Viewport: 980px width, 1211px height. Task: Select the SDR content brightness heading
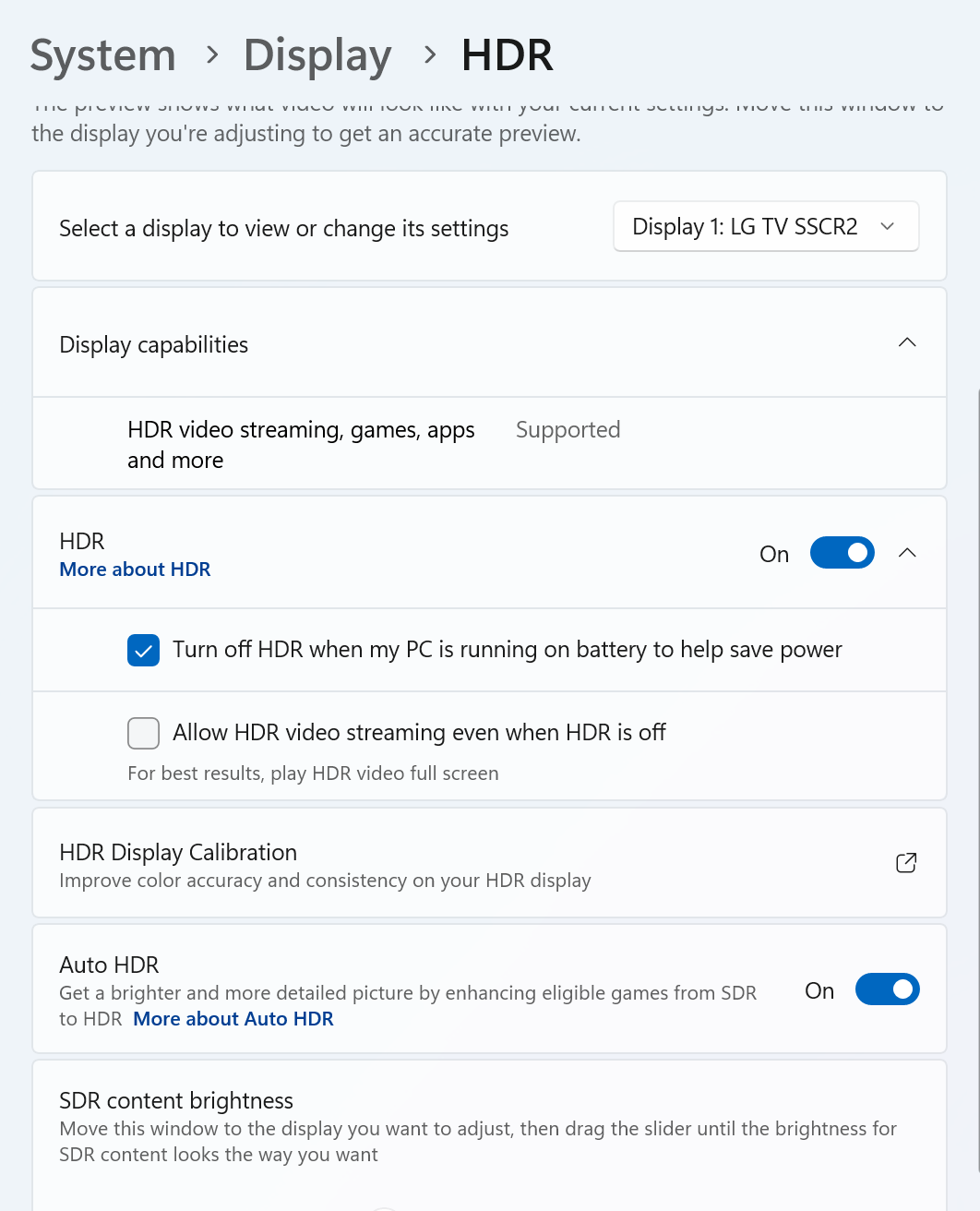[x=176, y=1100]
